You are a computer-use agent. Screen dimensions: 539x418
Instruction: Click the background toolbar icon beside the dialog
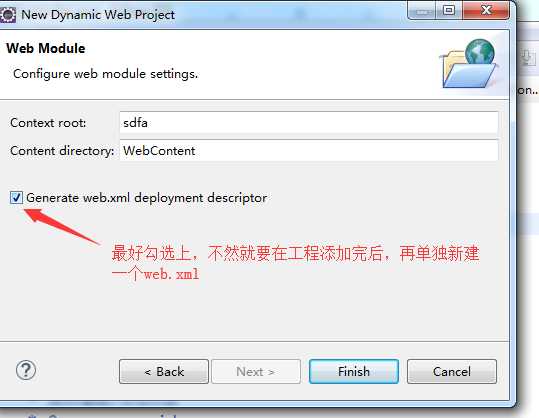(x=527, y=57)
